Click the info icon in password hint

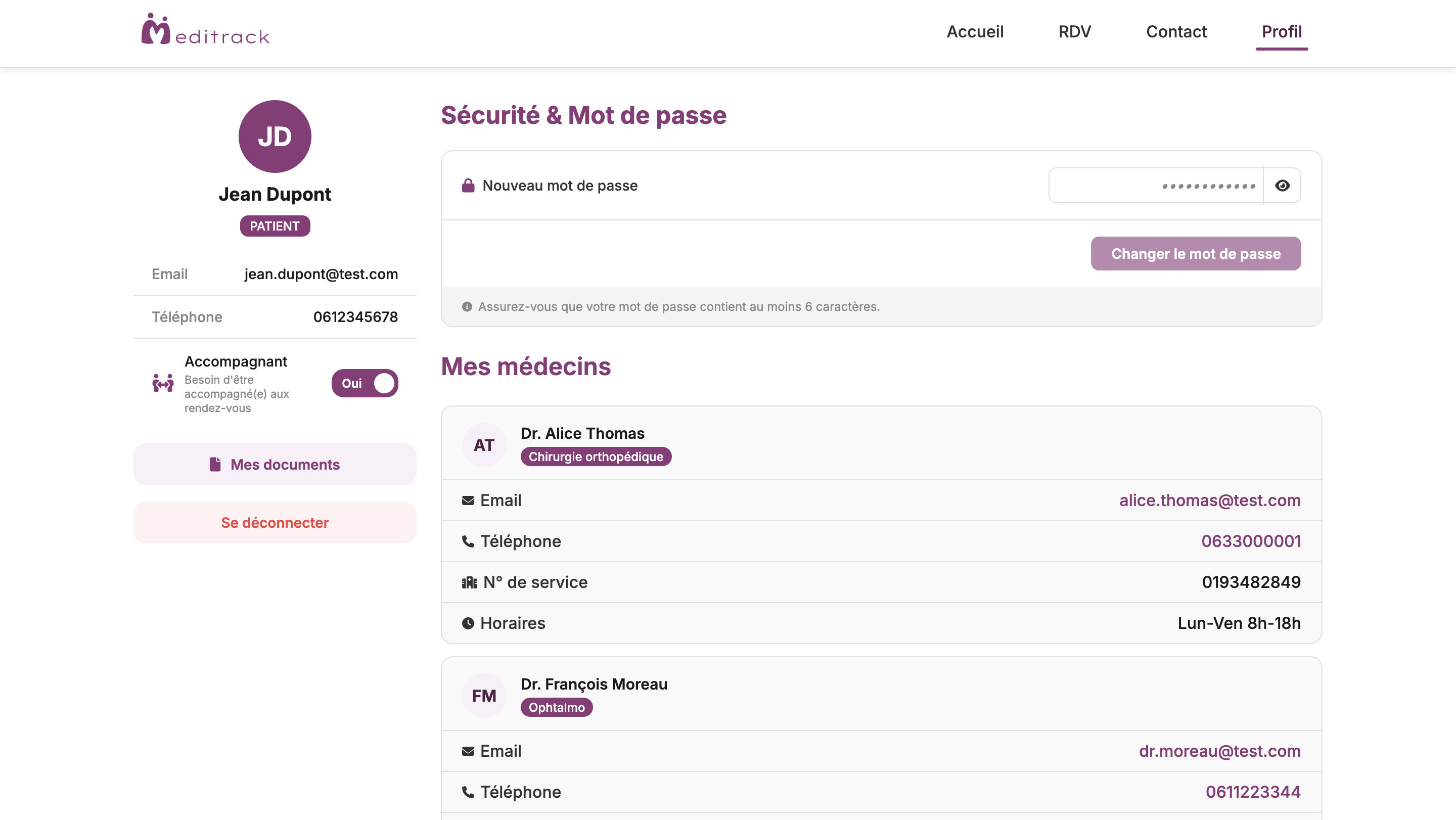pos(467,306)
